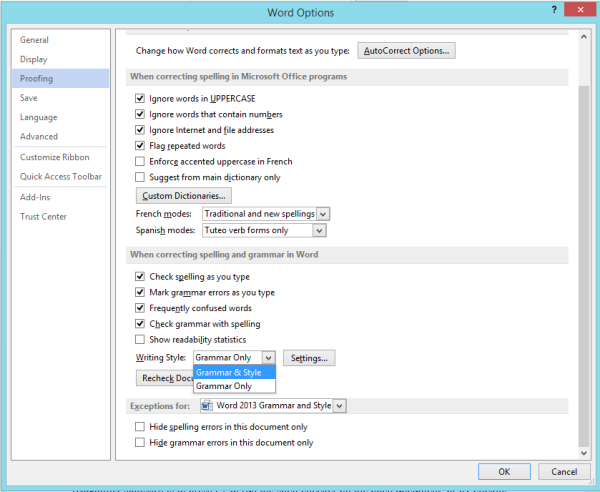Click the Recheck Document button

pyautogui.click(x=165, y=378)
